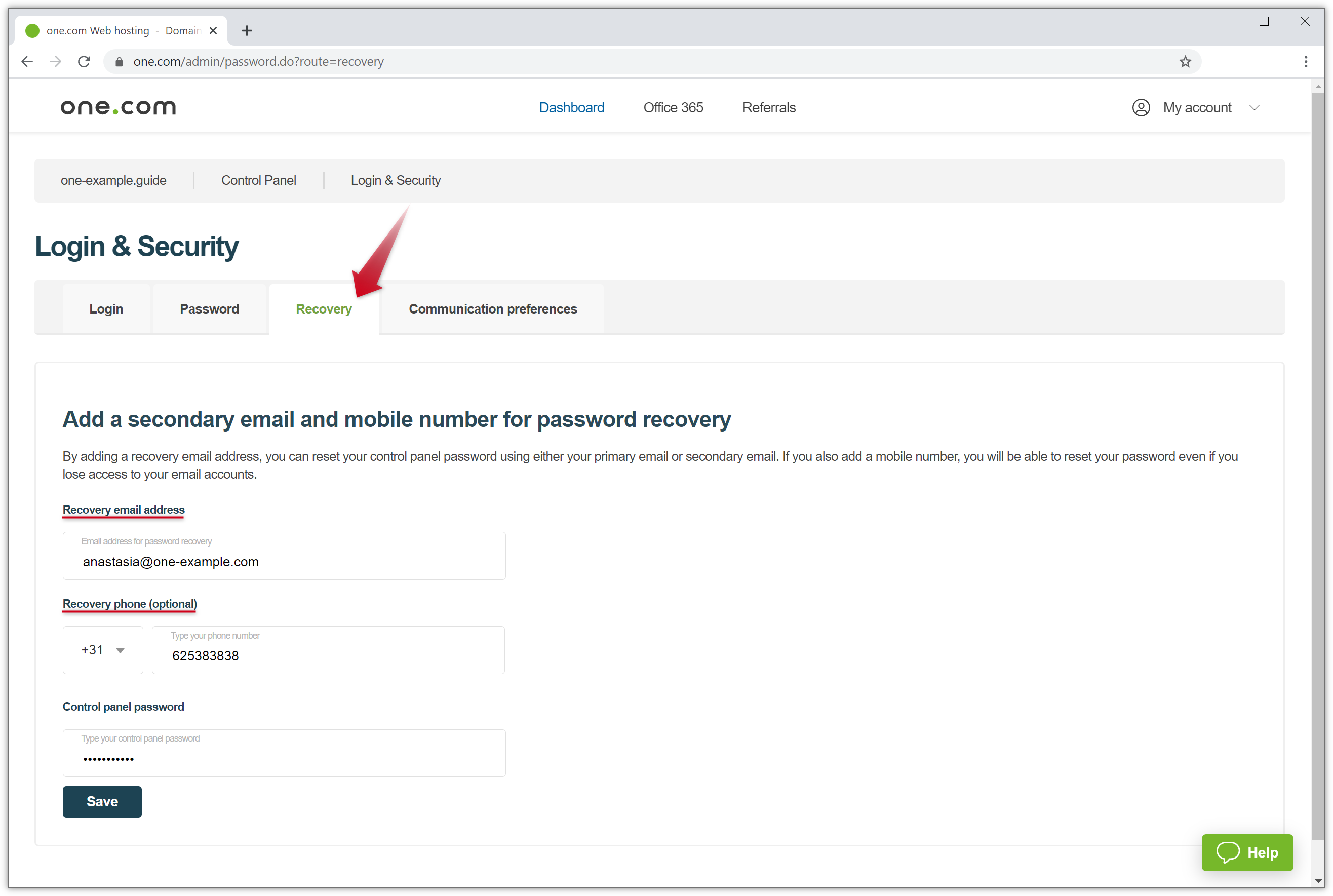1333x896 pixels.
Task: Click the page vertical scrollbar
Action: 1318,457
